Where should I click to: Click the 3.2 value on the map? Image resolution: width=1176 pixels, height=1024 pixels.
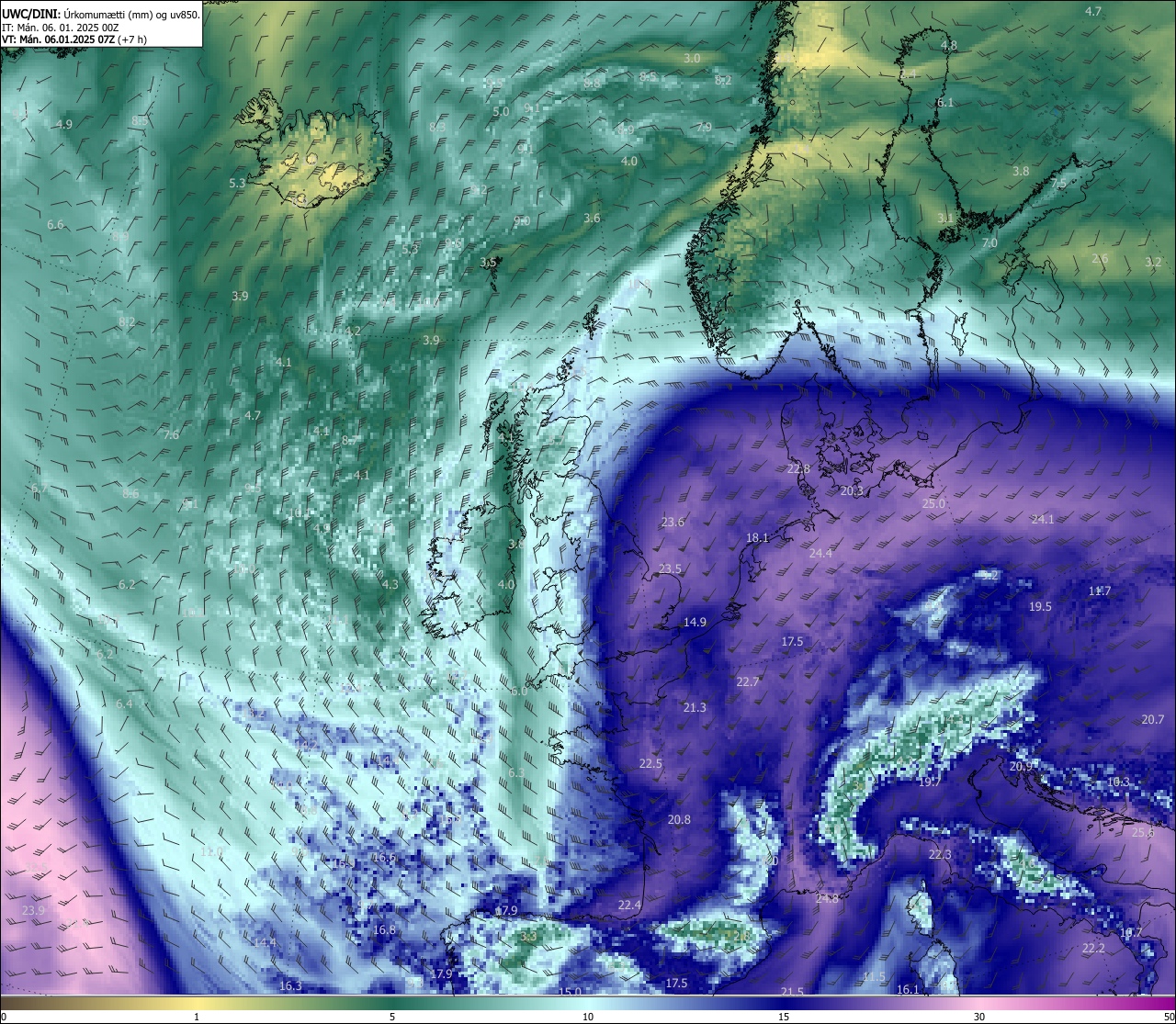pyautogui.click(x=1153, y=262)
